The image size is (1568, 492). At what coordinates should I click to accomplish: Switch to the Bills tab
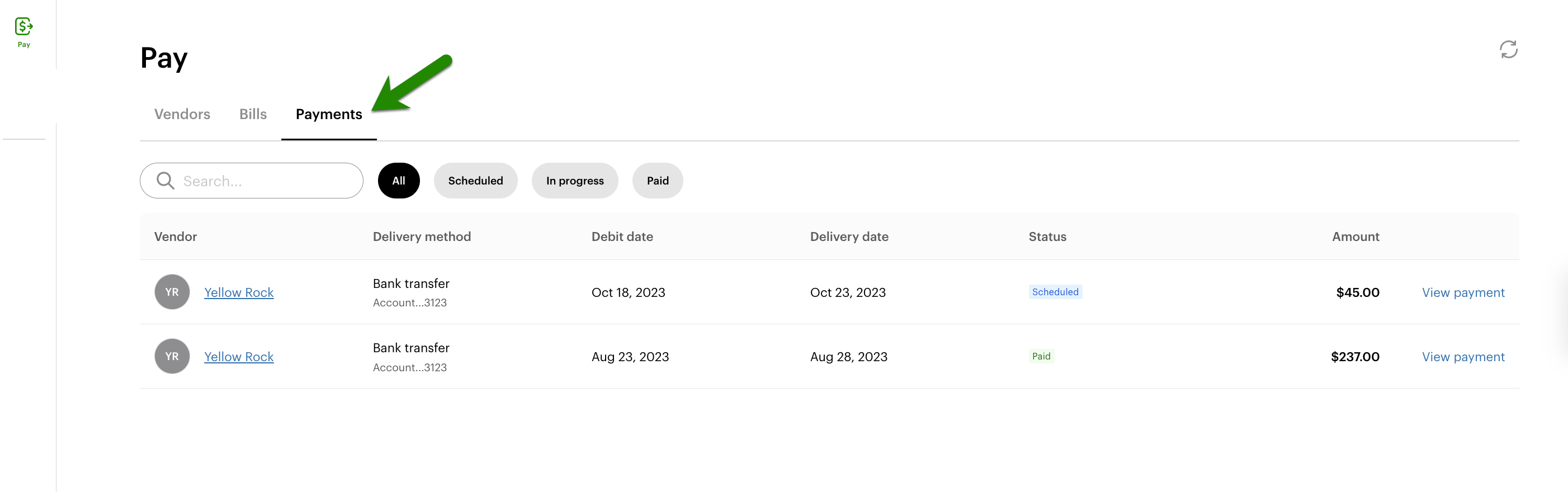point(253,115)
